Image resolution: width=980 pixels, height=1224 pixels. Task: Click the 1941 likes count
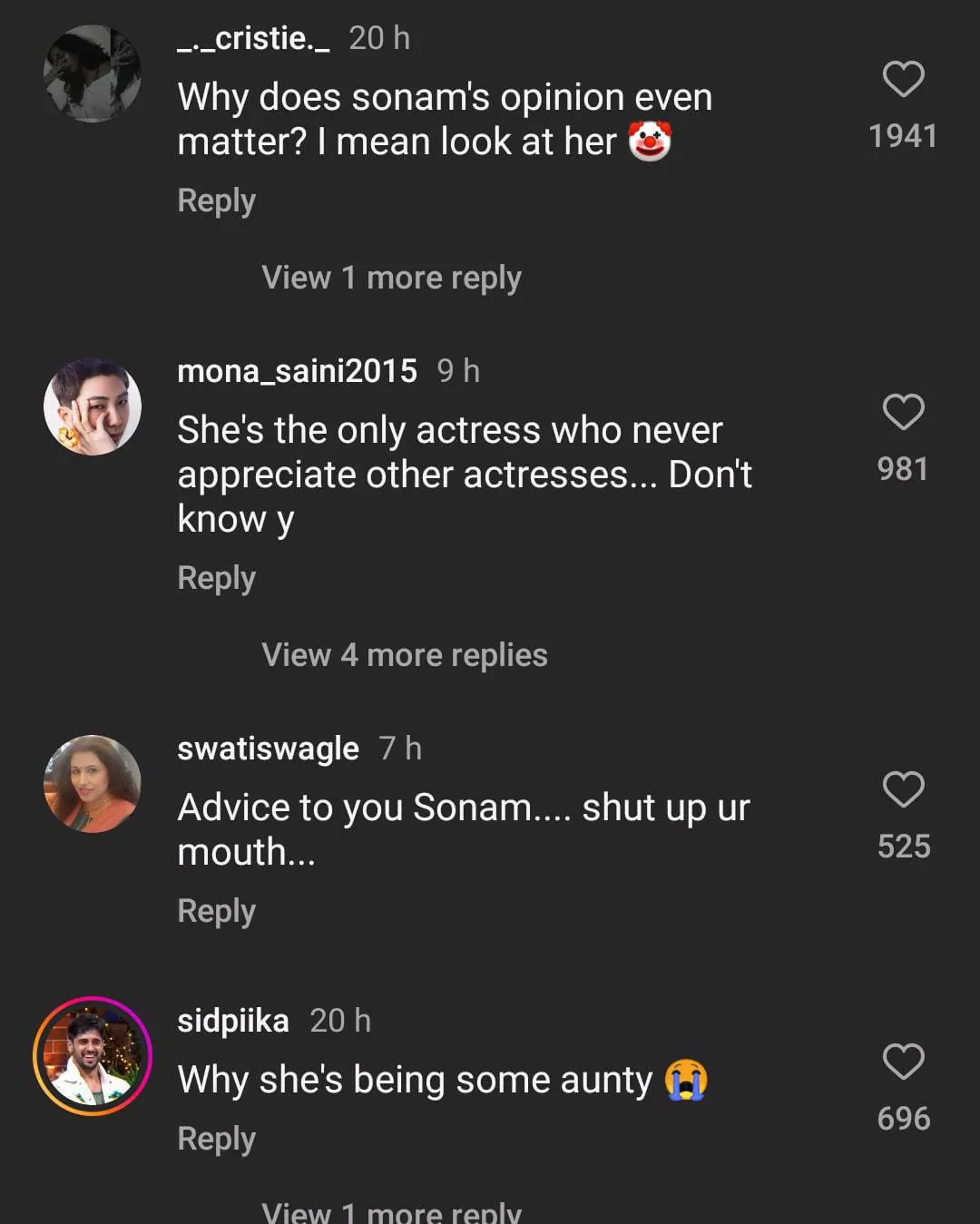click(903, 136)
